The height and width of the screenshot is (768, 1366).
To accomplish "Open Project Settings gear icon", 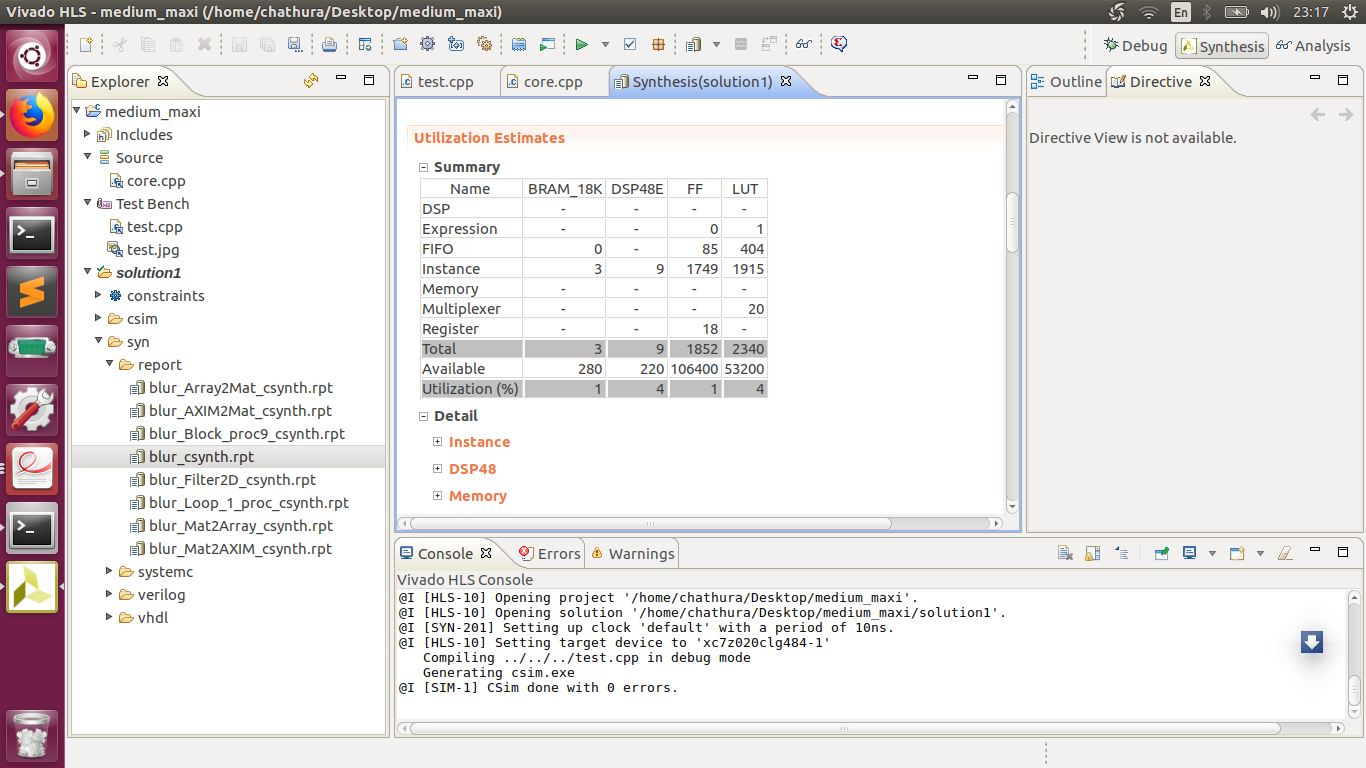I will point(428,45).
